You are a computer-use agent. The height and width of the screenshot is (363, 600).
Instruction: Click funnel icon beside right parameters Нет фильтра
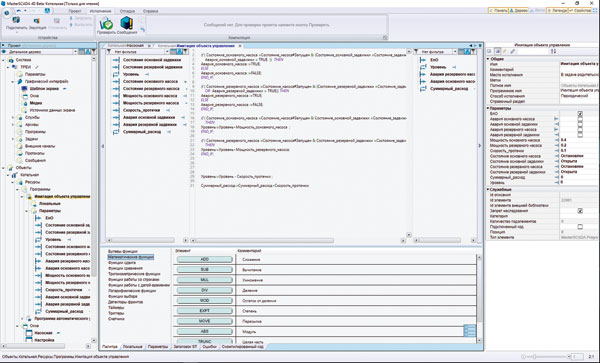click(x=416, y=52)
